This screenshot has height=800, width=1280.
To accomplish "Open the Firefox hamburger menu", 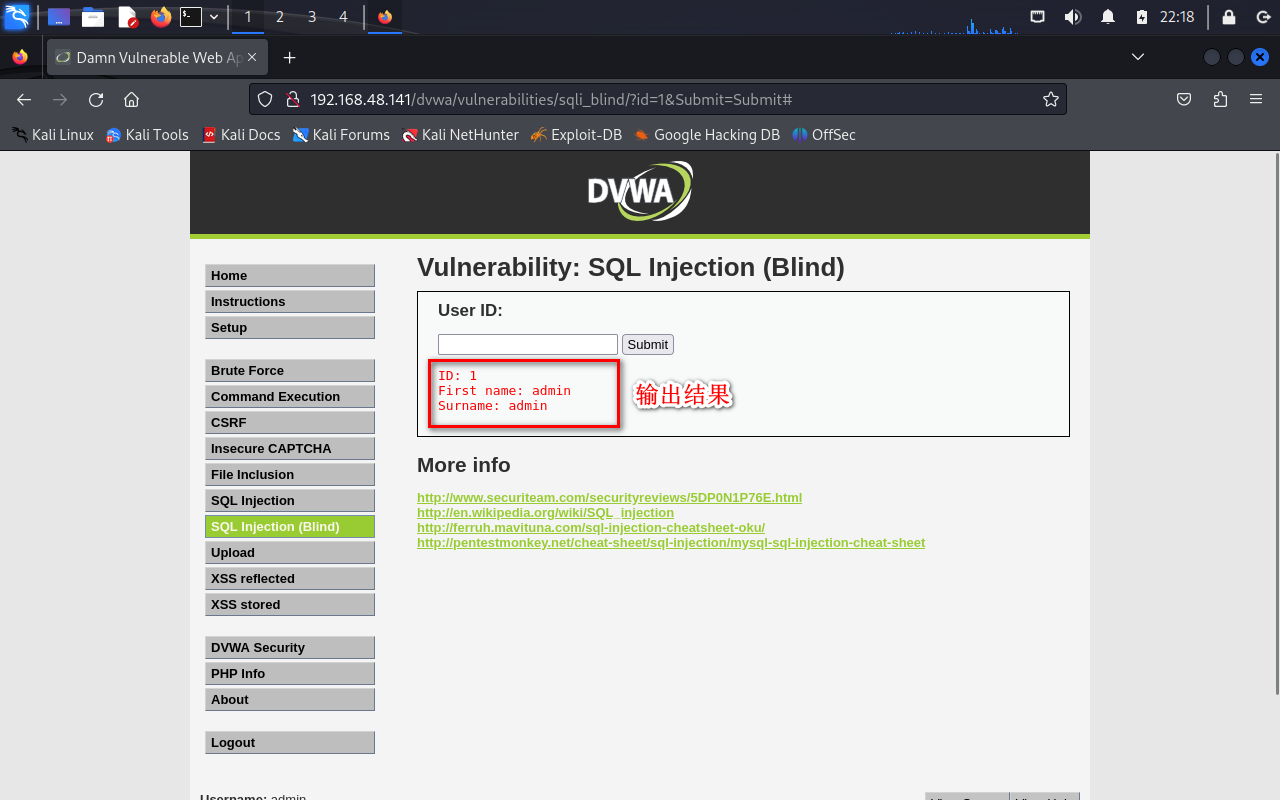I will 1256,99.
